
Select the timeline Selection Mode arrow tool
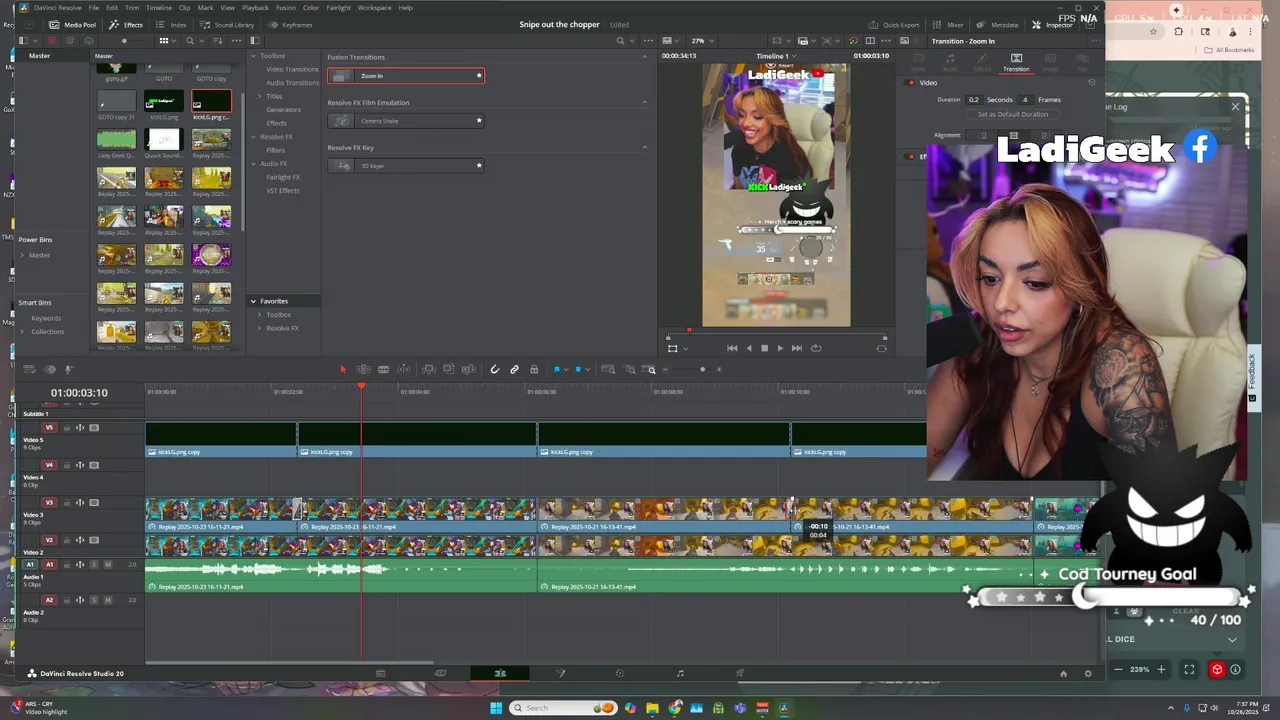(x=343, y=370)
